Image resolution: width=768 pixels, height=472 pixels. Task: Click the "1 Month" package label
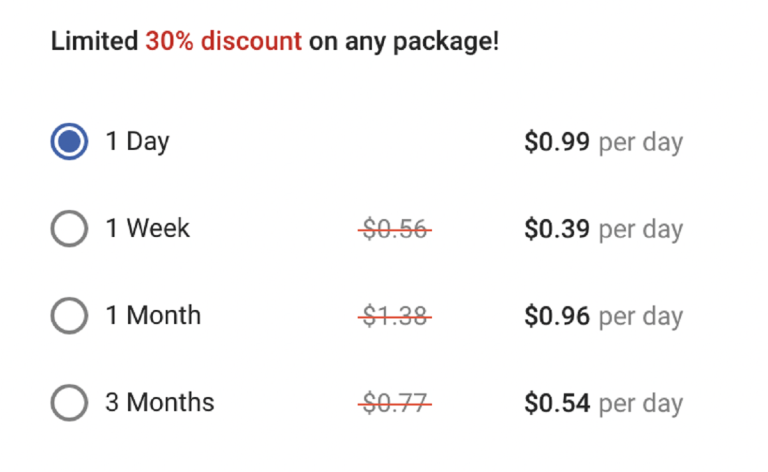pyautogui.click(x=153, y=316)
